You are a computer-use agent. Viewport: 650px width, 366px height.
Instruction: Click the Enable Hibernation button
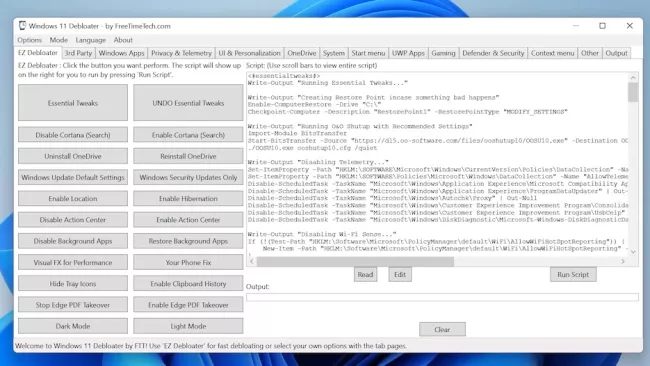(188, 199)
